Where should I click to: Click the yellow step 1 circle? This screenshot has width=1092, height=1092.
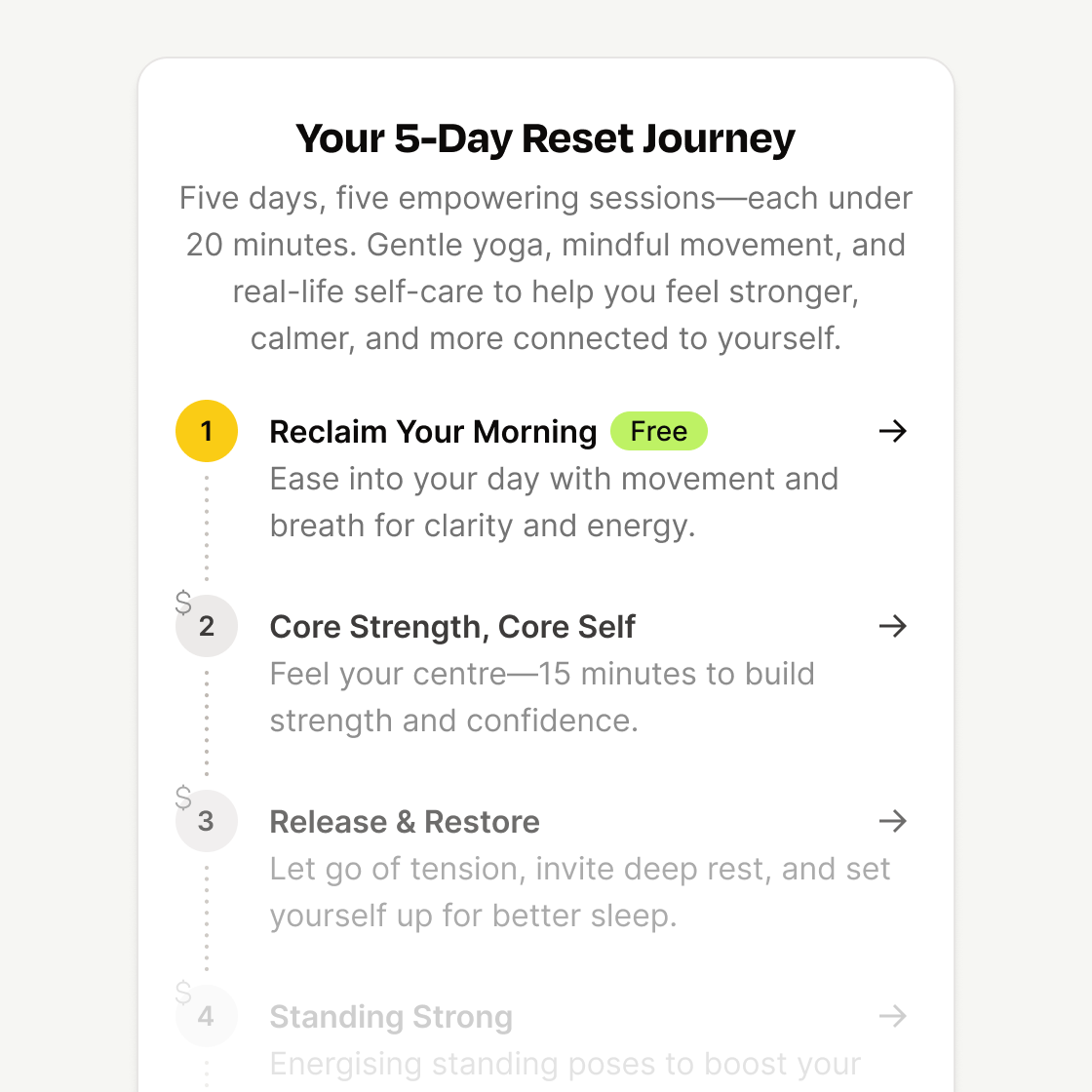coord(207,431)
